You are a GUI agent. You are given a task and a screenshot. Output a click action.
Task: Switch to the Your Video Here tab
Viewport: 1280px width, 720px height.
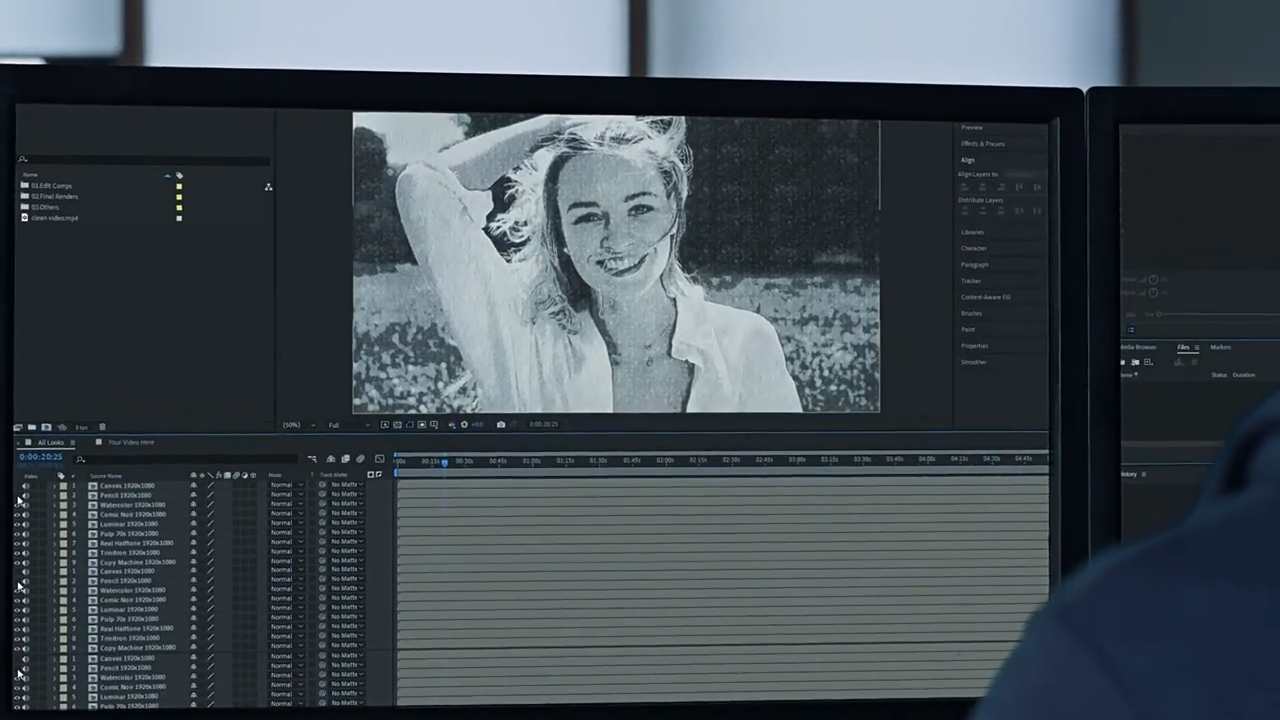click(131, 442)
